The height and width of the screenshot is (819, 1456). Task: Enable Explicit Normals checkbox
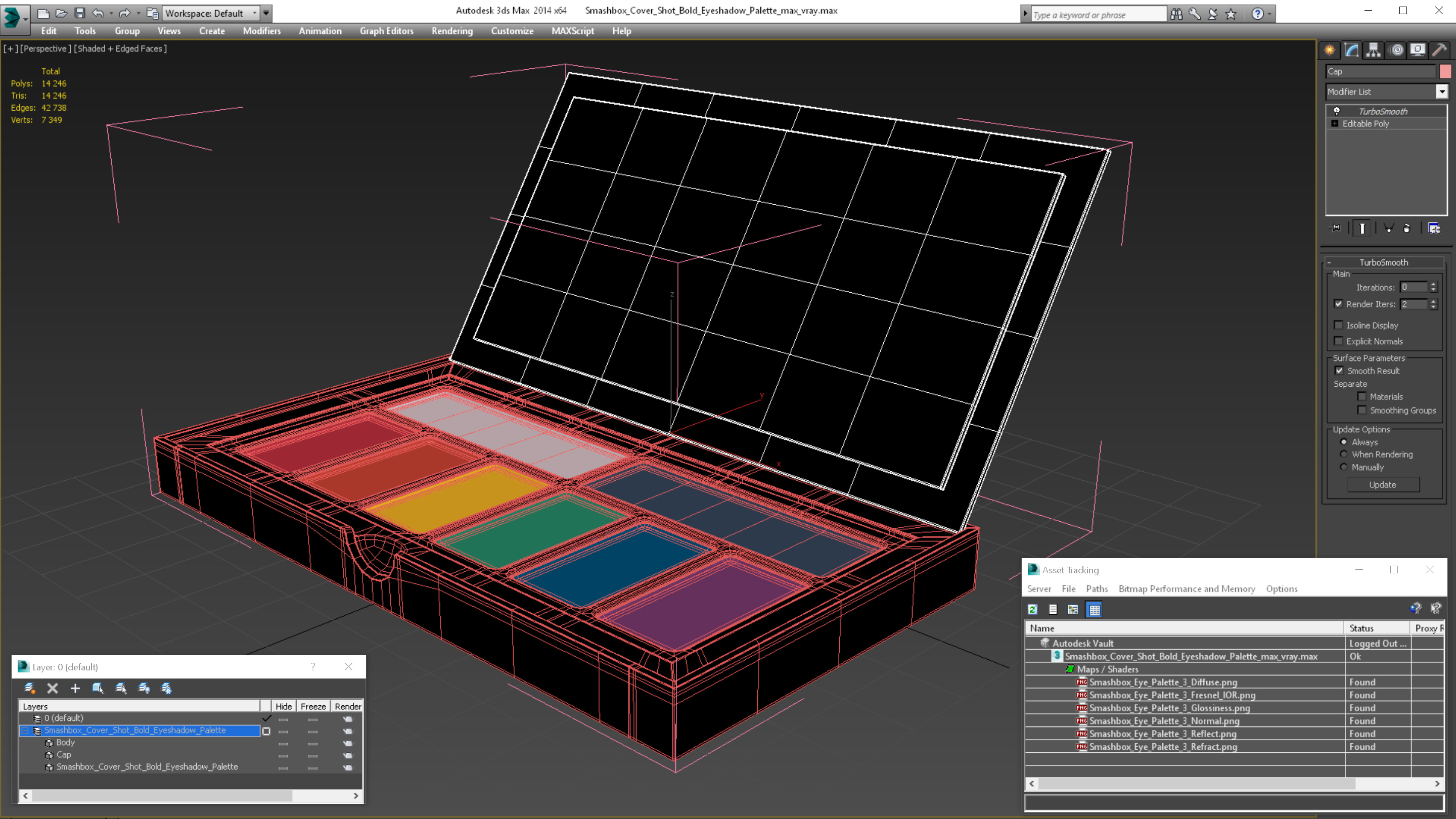(x=1338, y=341)
